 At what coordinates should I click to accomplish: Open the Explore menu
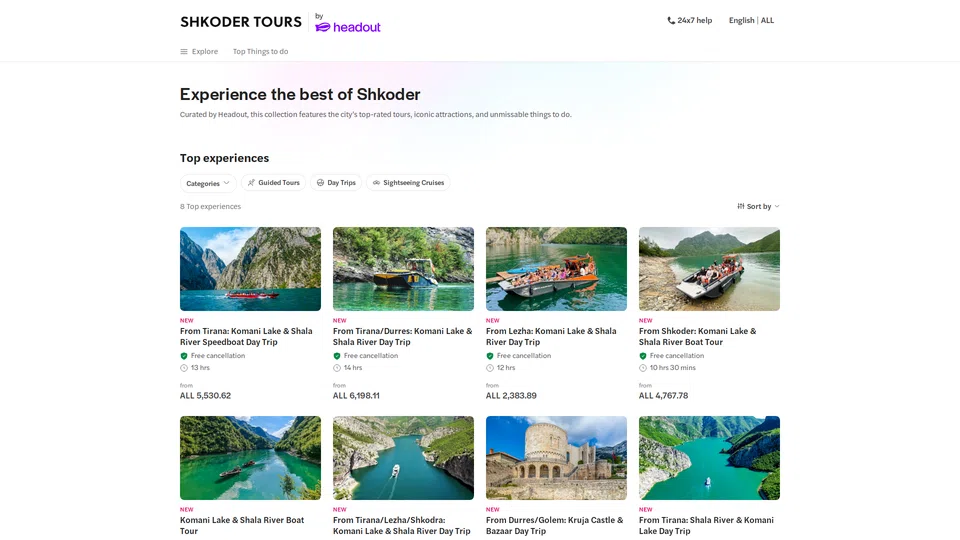(x=199, y=51)
